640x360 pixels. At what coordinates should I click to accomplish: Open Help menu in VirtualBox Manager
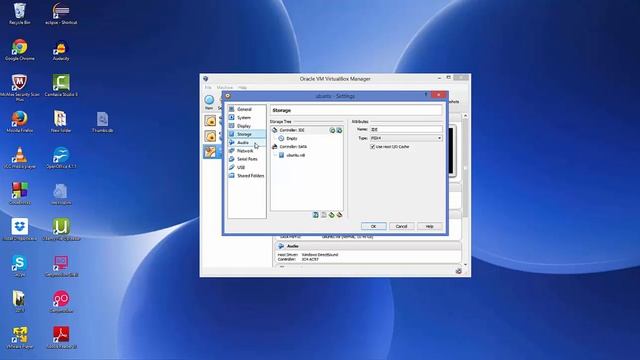(242, 88)
